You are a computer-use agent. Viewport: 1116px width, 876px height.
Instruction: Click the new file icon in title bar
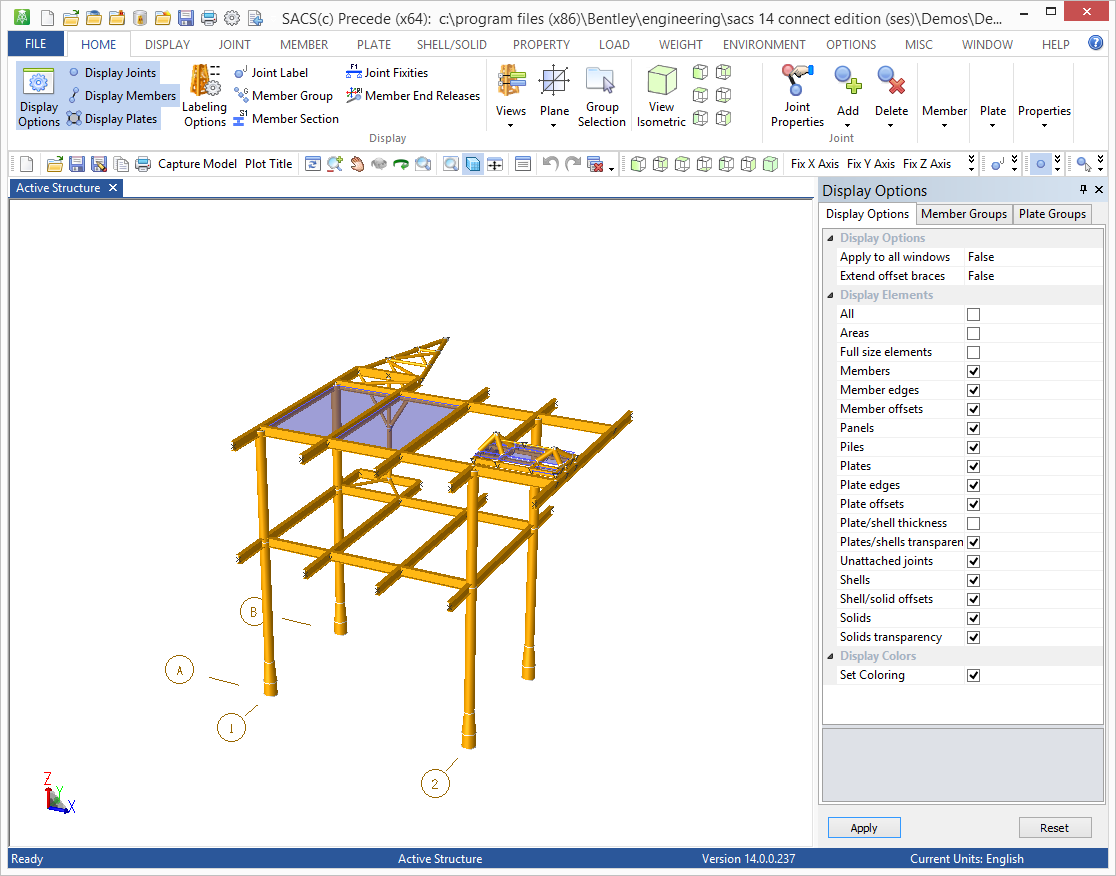point(47,18)
